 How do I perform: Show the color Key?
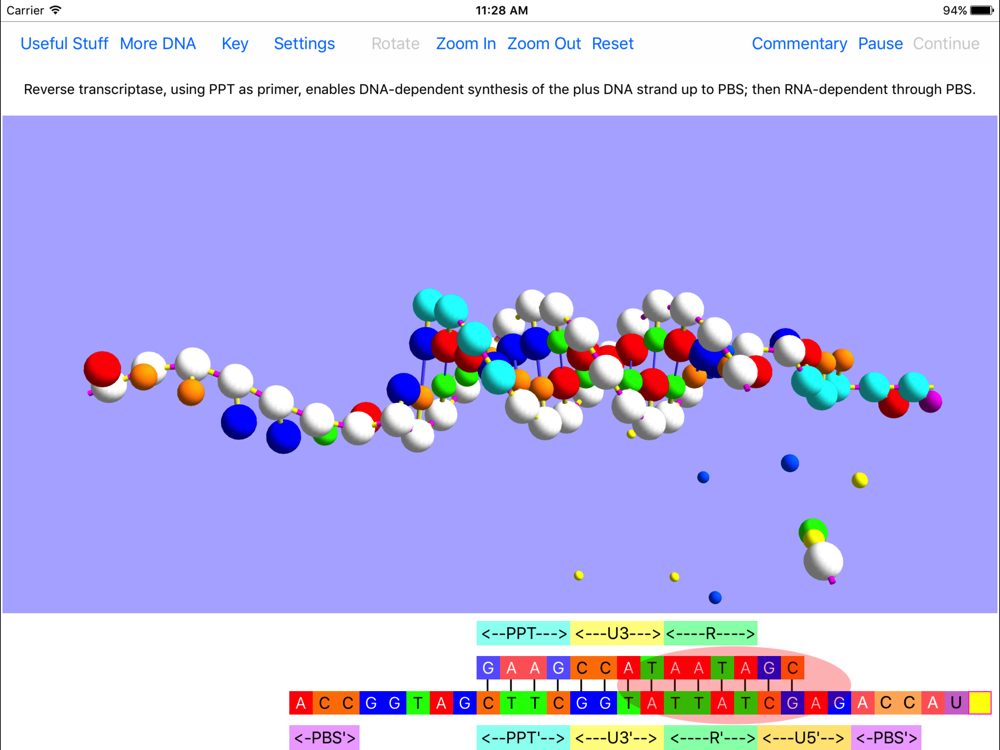[x=235, y=43]
